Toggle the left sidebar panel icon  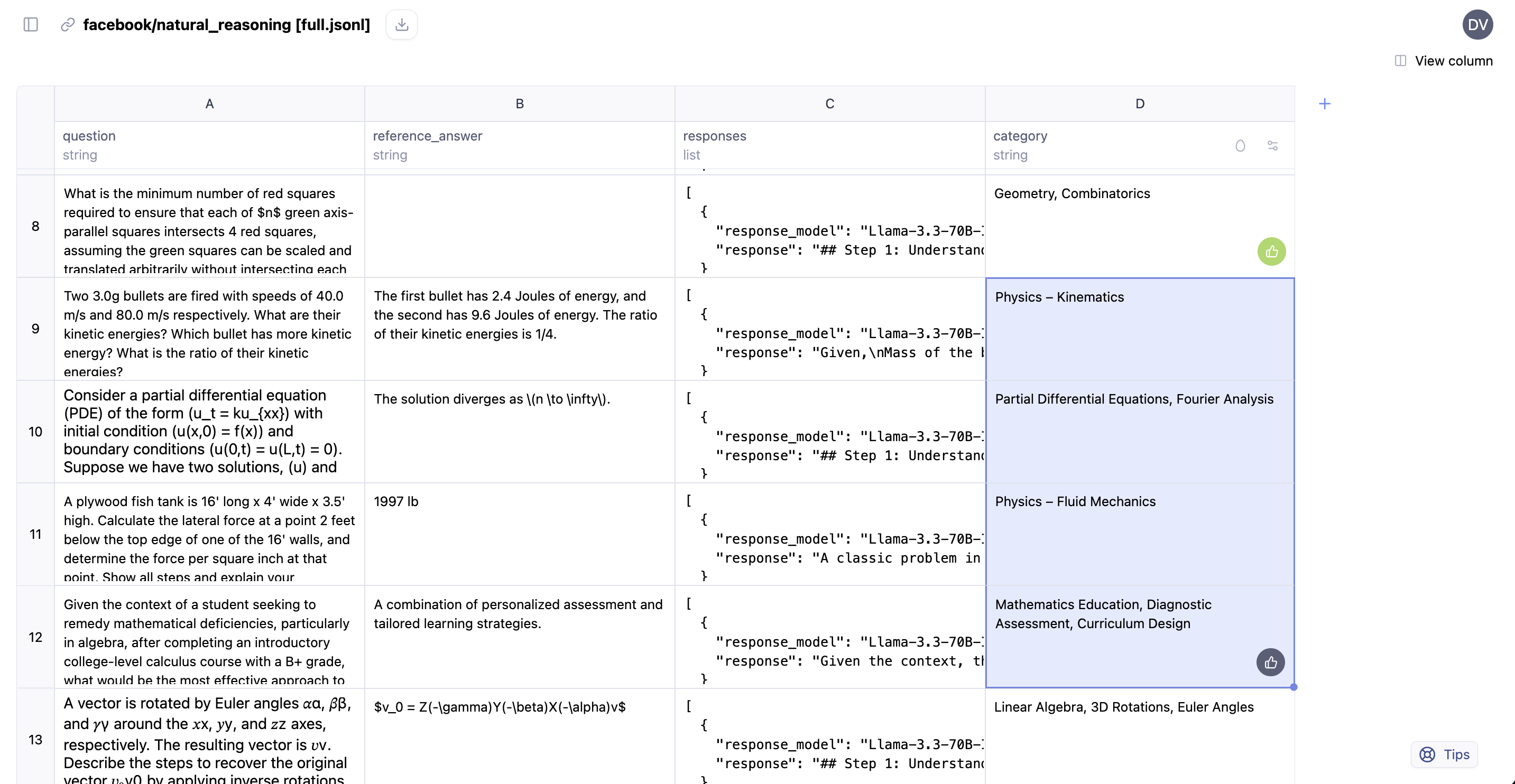tap(31, 25)
